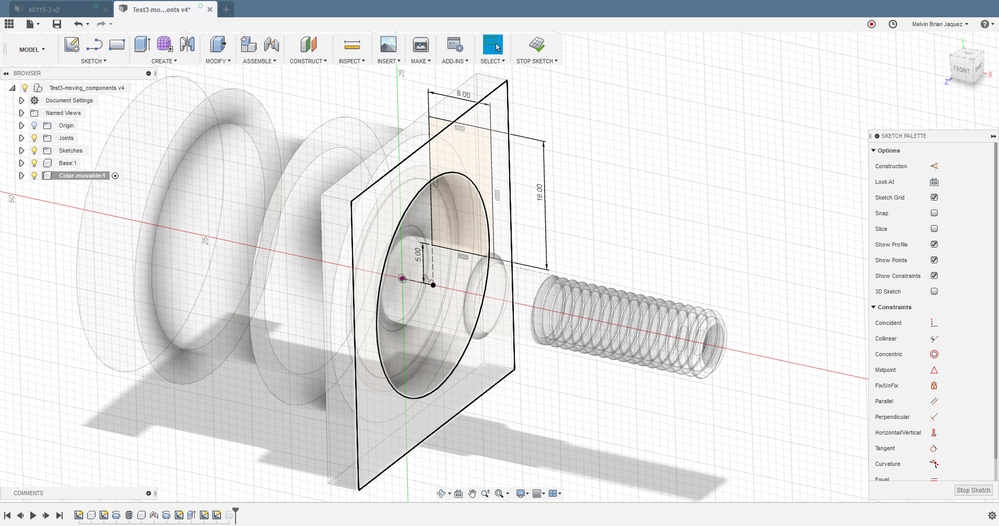This screenshot has height=526, width=999.
Task: Click the Pan hand icon
Action: (472, 494)
